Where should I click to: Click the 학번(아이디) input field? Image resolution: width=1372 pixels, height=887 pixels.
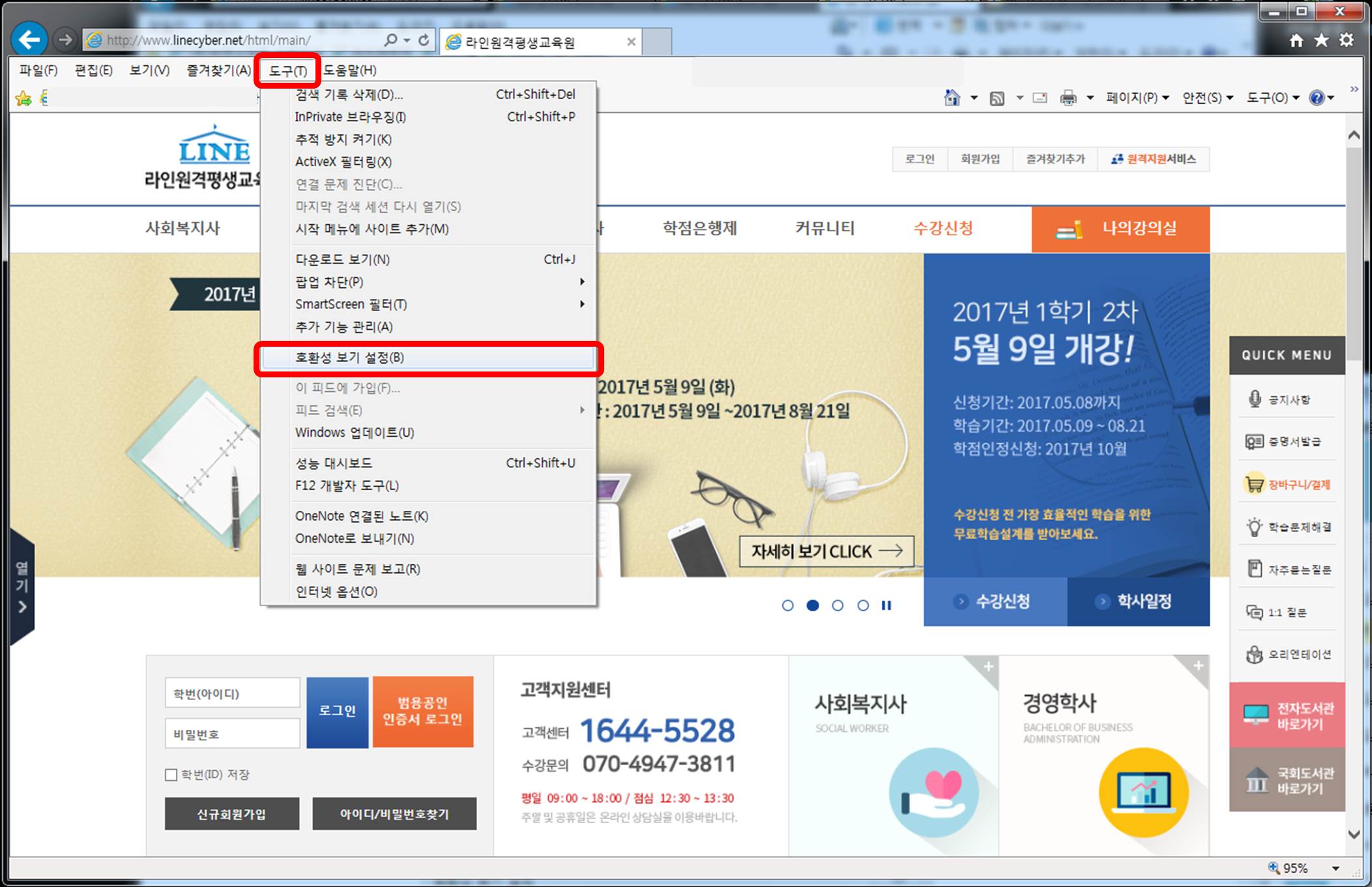232,693
